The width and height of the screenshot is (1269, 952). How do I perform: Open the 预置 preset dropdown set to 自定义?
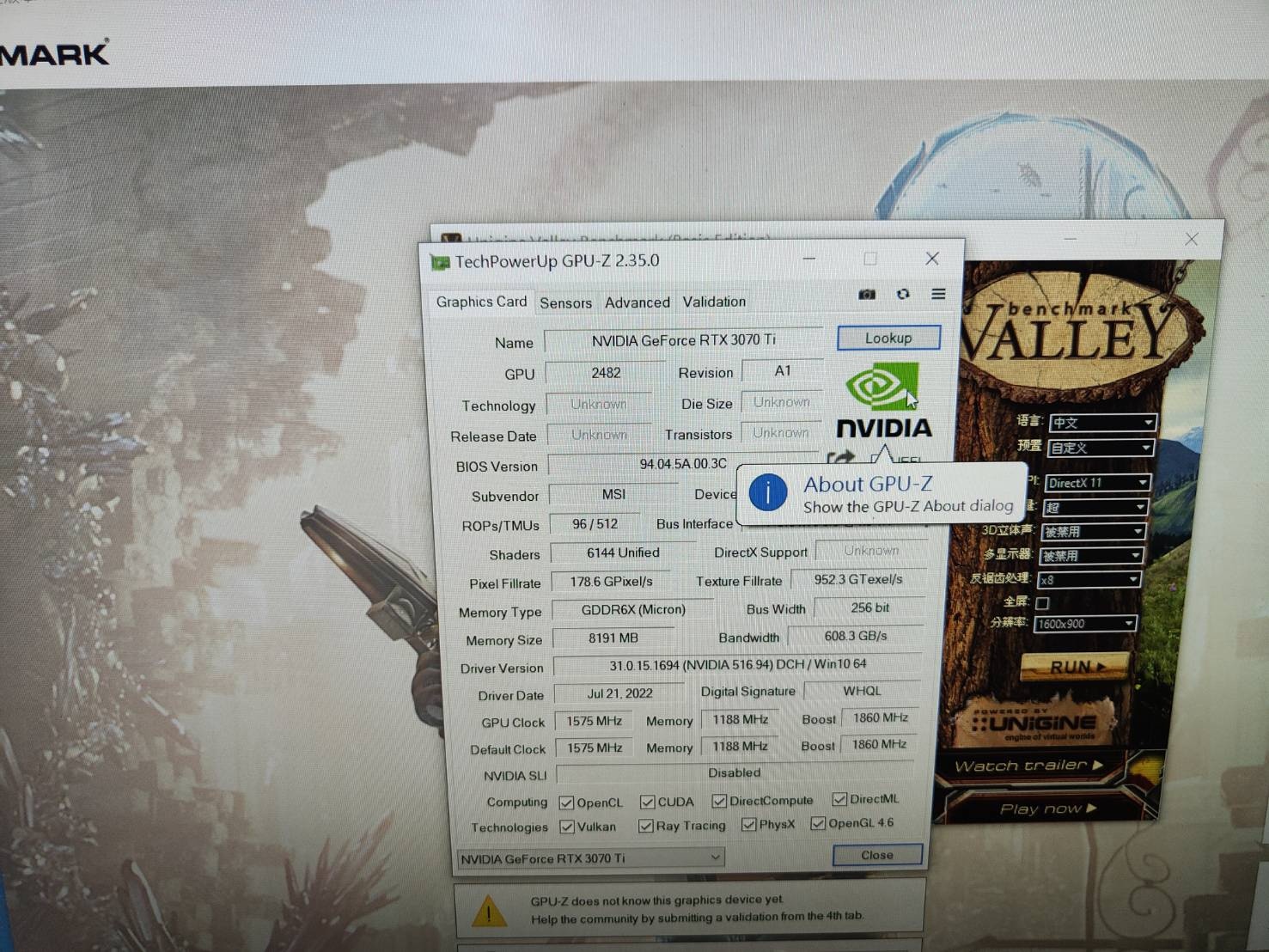point(1101,448)
